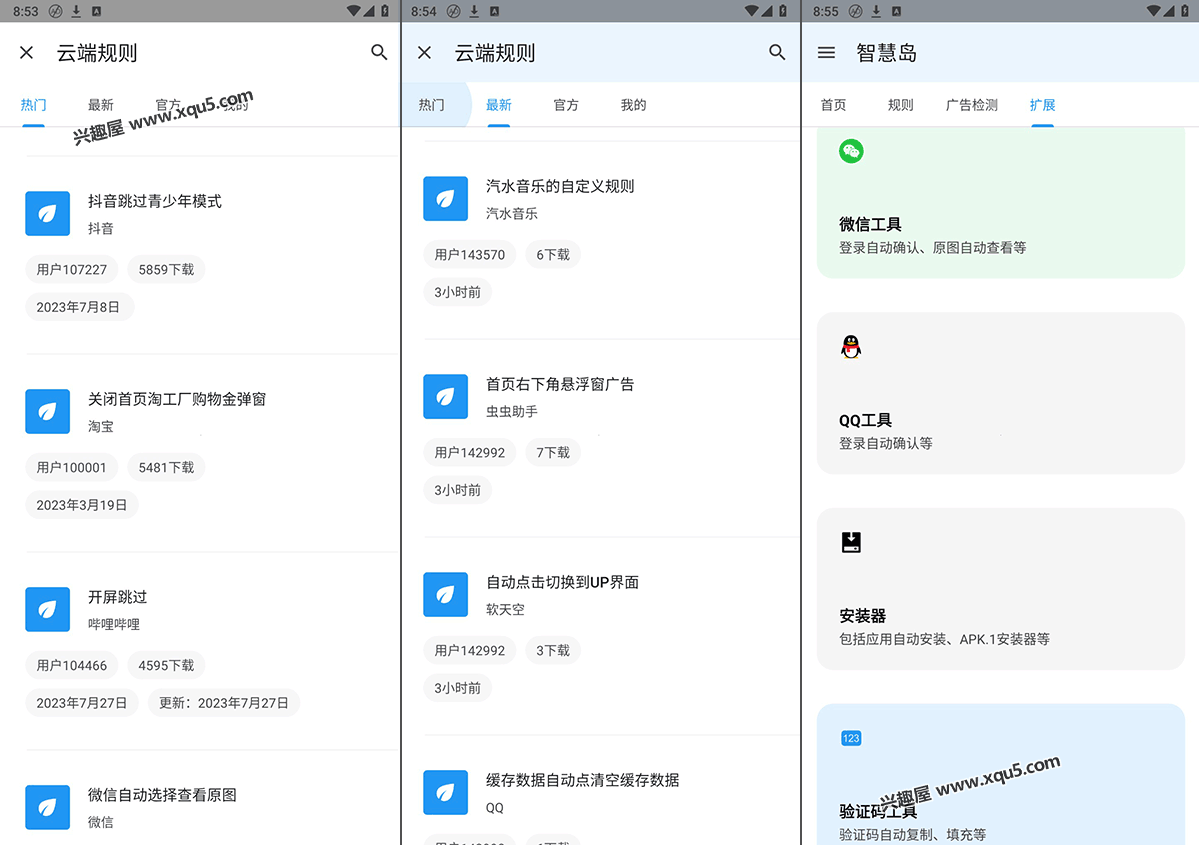Tap download status icon at 8:53
1199x845 pixels.
click(x=76, y=11)
